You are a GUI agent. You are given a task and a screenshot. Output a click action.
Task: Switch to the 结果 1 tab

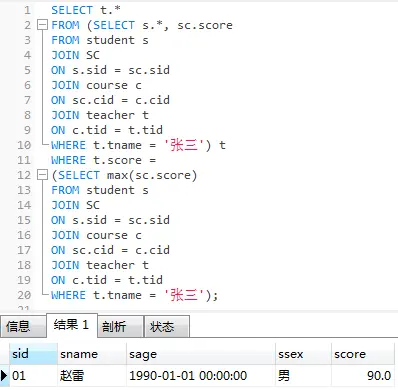(72, 325)
